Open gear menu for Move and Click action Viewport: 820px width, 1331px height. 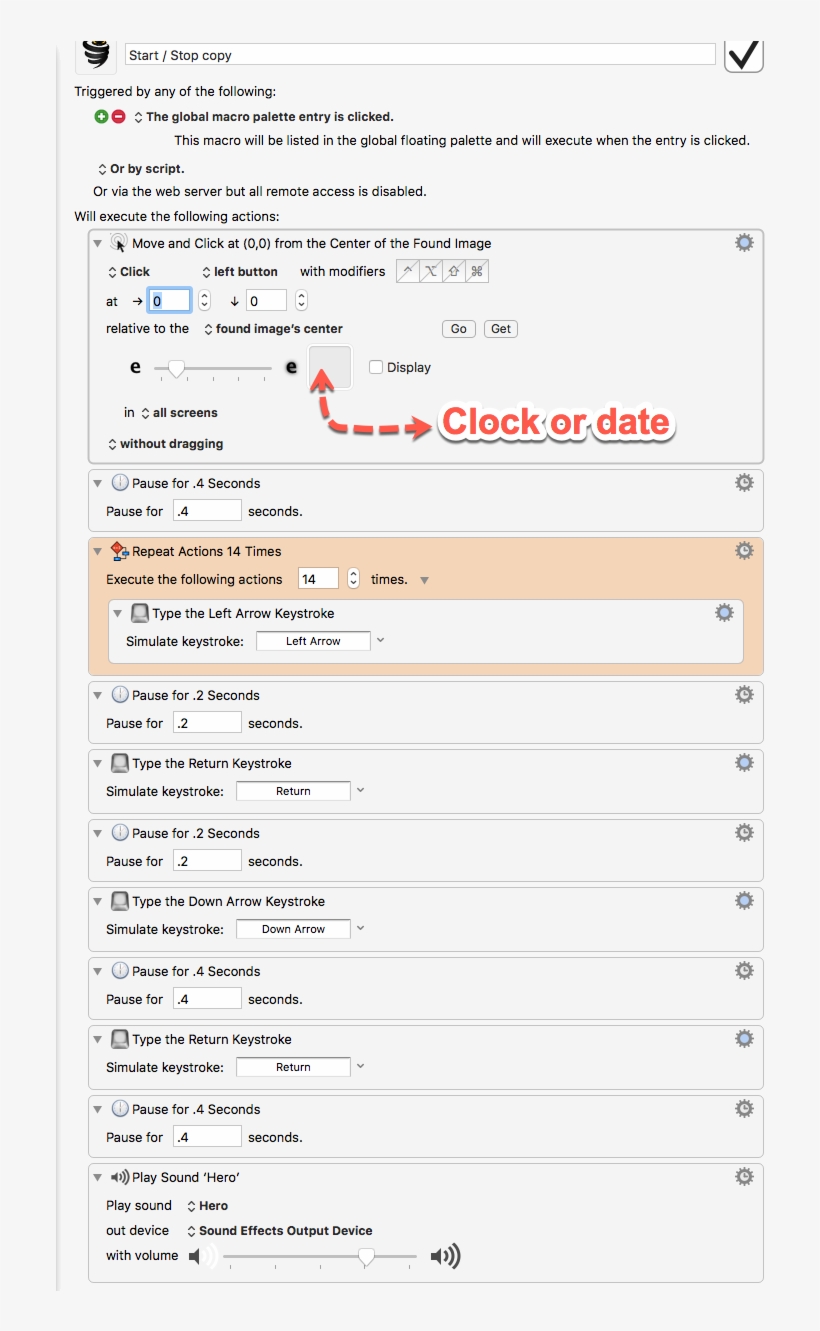point(744,243)
